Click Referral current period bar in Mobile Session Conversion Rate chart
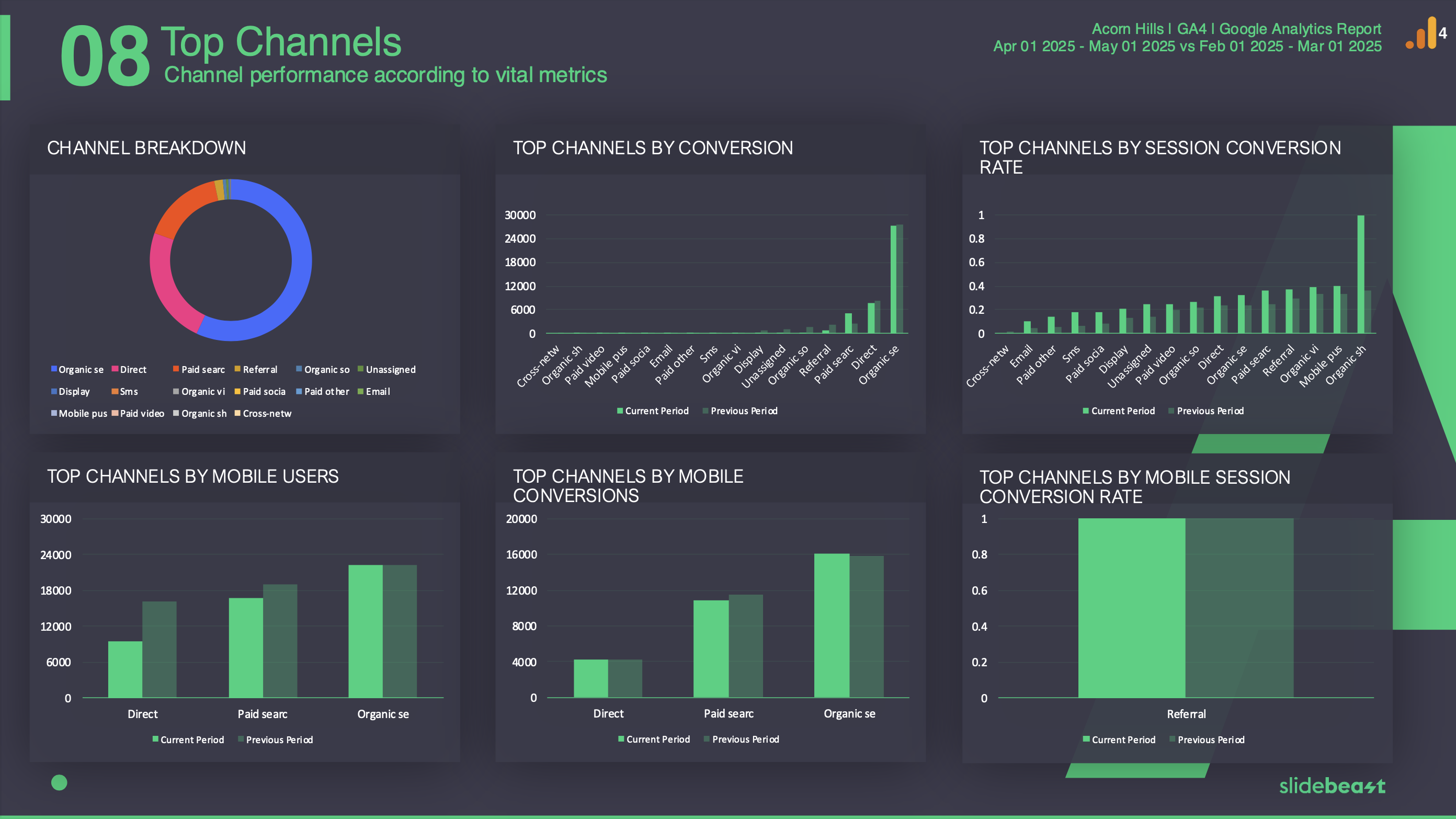The height and width of the screenshot is (819, 1456). [x=1132, y=608]
